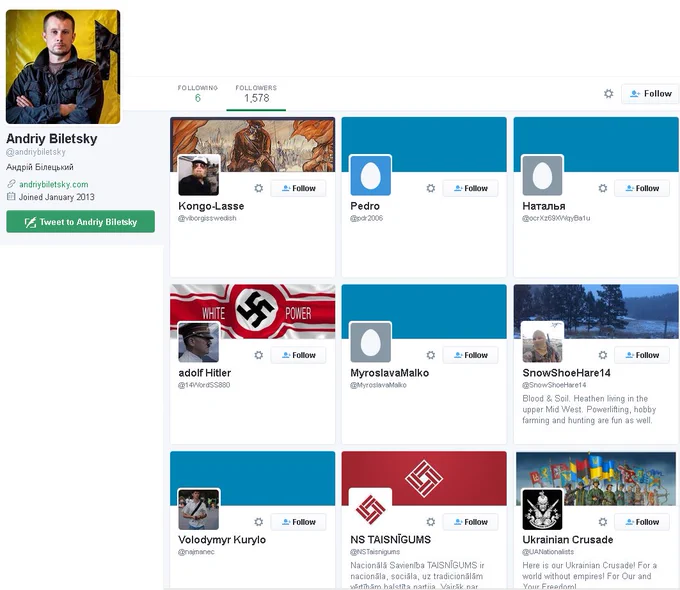680x590 pixels.
Task: View the large Andriy Biletsky profile photo
Action: 63,67
